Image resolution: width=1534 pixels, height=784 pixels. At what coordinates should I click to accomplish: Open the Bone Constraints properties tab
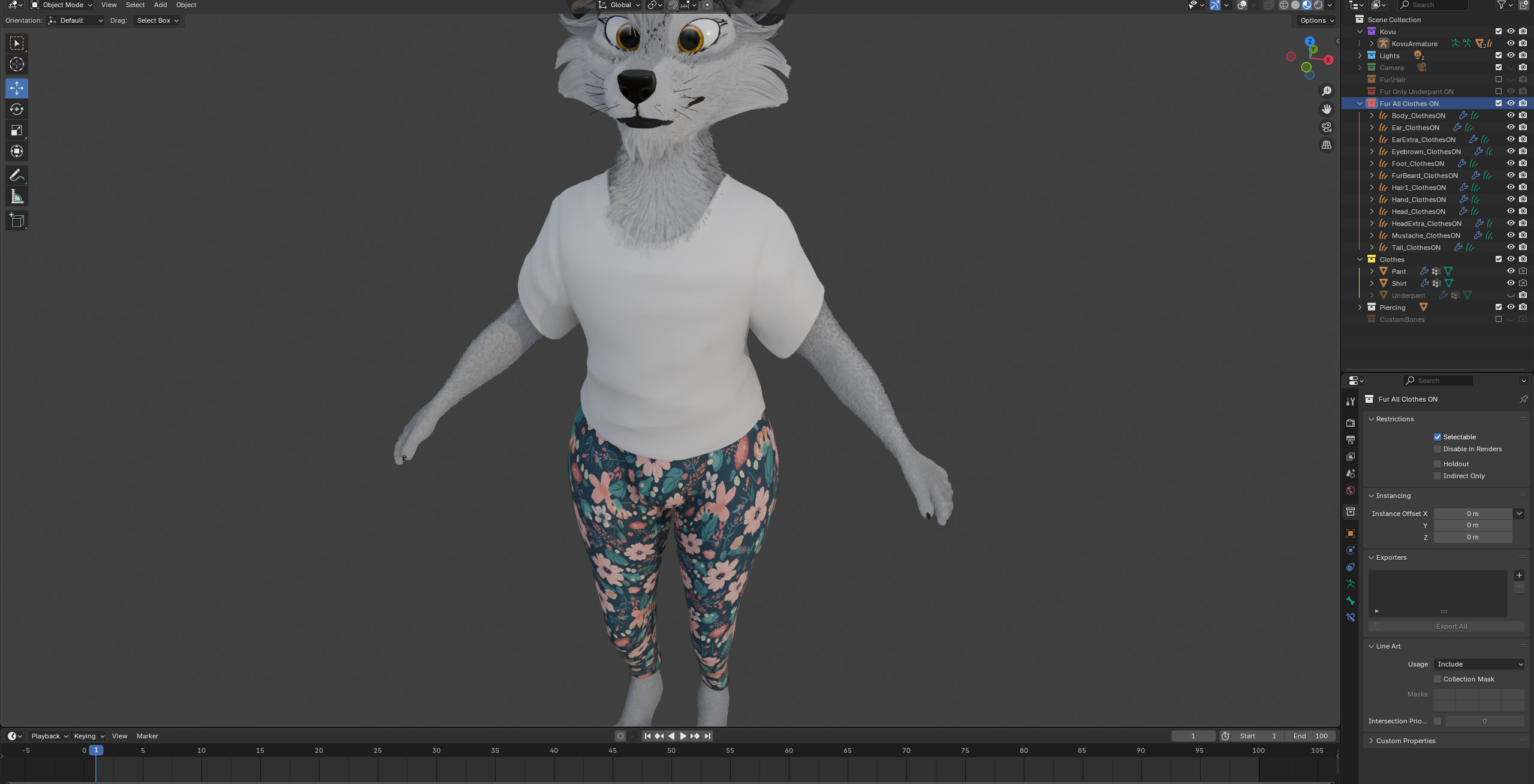[1351, 617]
